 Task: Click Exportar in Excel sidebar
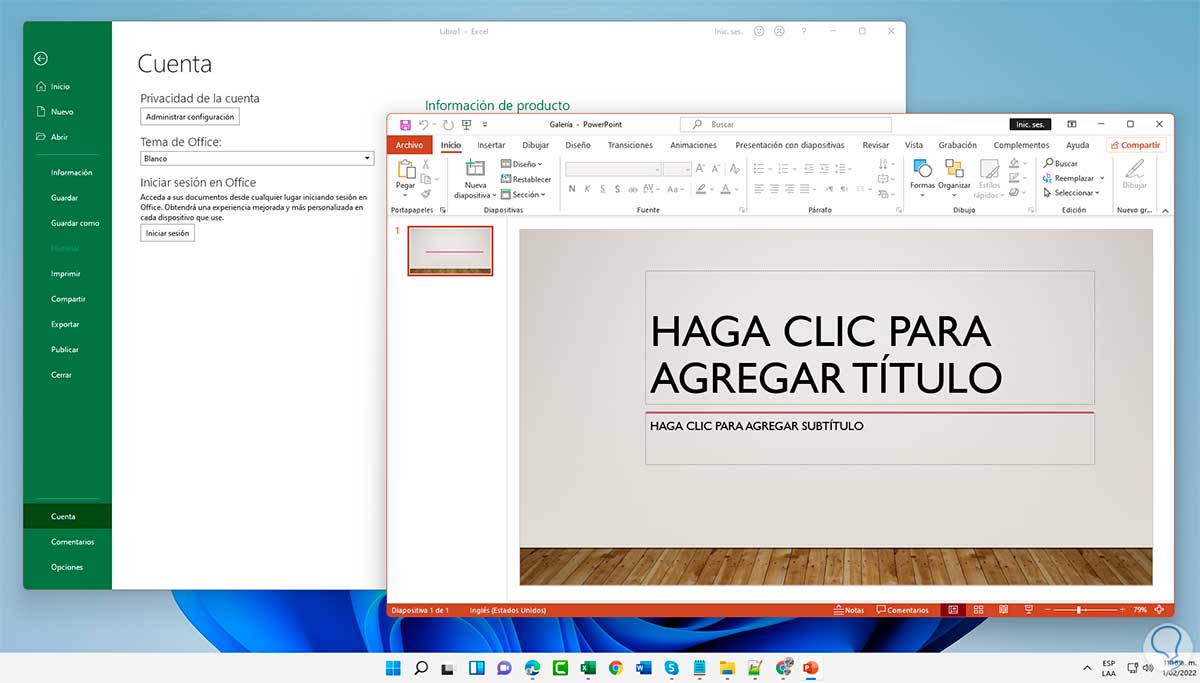(65, 324)
